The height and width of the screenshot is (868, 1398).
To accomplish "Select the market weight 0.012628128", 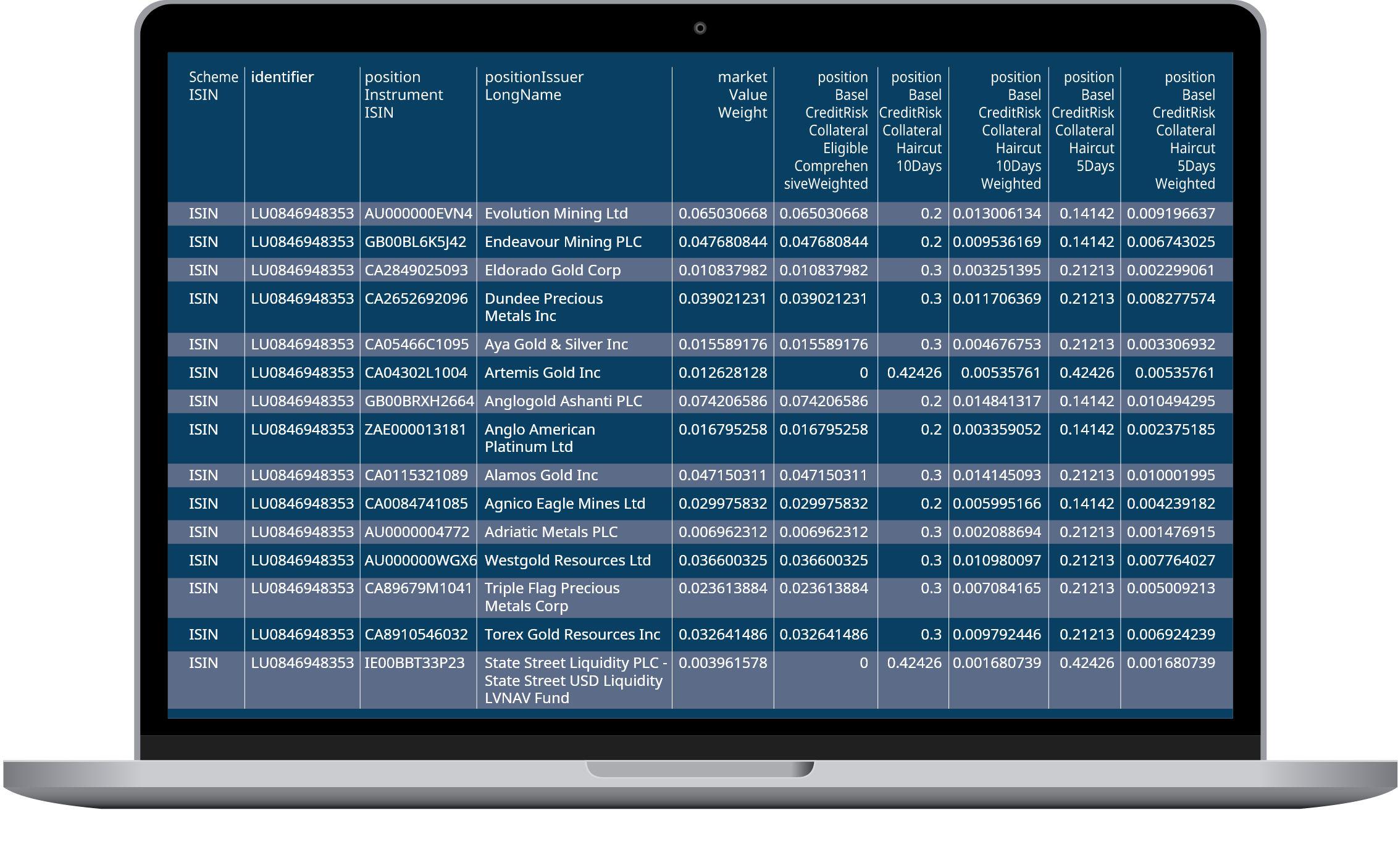I will pyautogui.click(x=722, y=373).
